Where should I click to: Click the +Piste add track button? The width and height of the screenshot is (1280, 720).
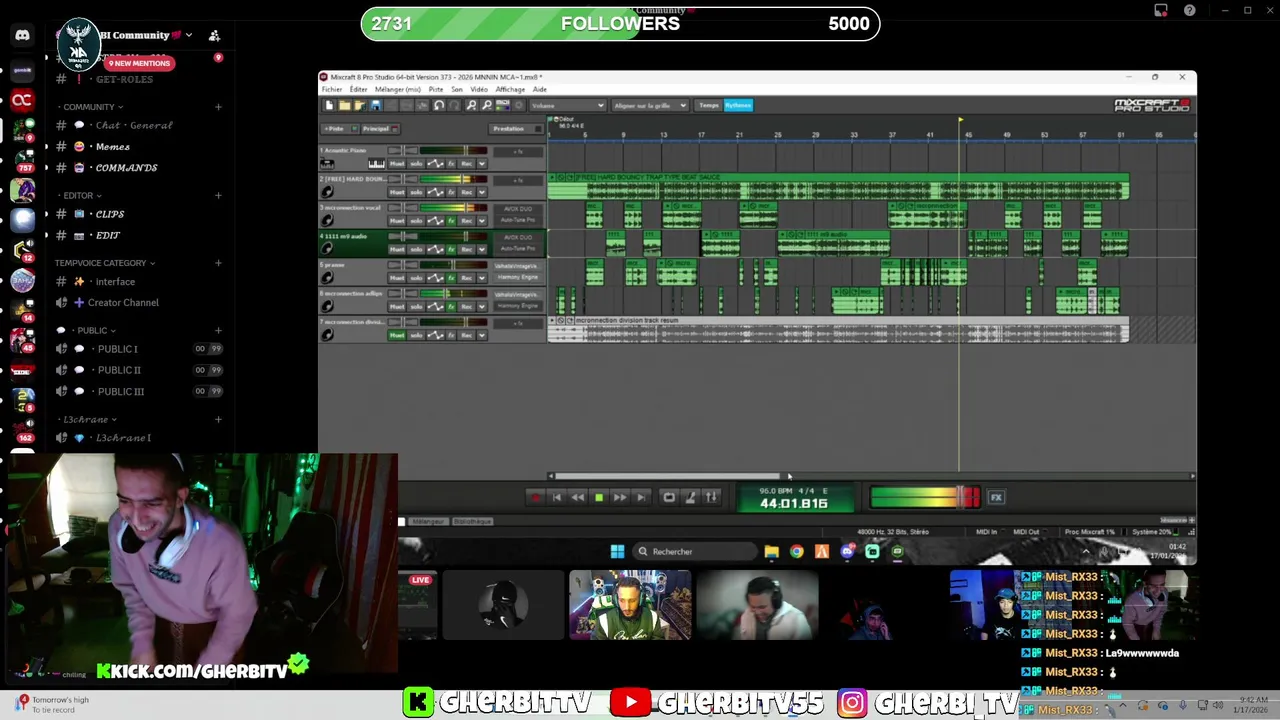click(x=340, y=129)
